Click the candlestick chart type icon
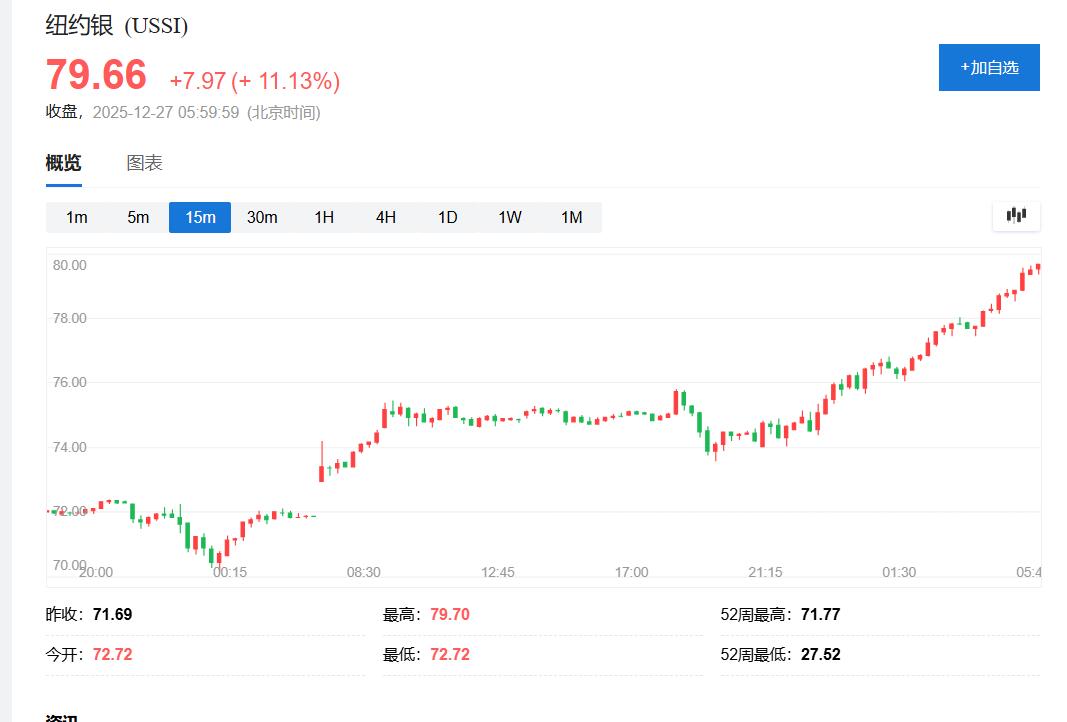The image size is (1067, 722). point(1016,216)
